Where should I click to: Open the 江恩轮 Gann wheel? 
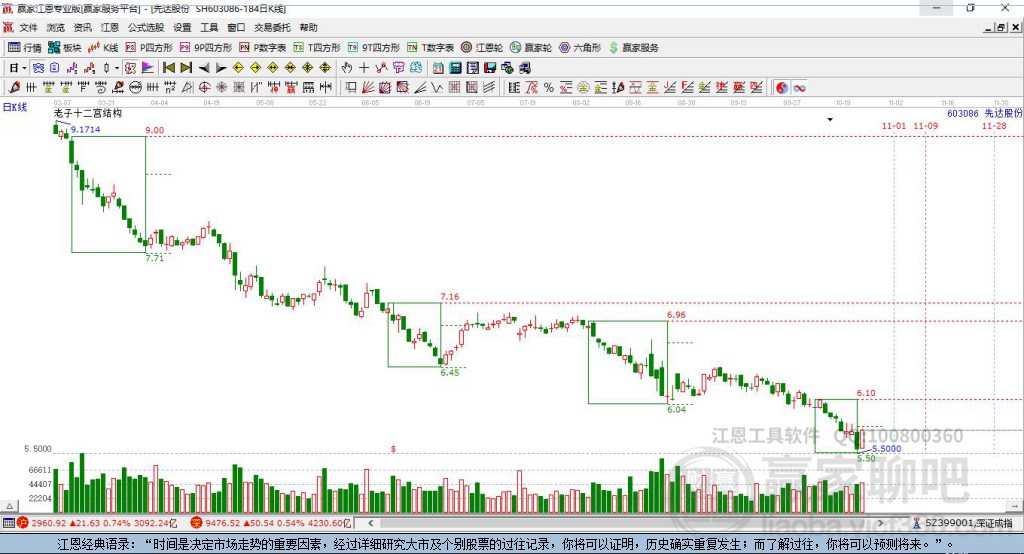pyautogui.click(x=482, y=48)
